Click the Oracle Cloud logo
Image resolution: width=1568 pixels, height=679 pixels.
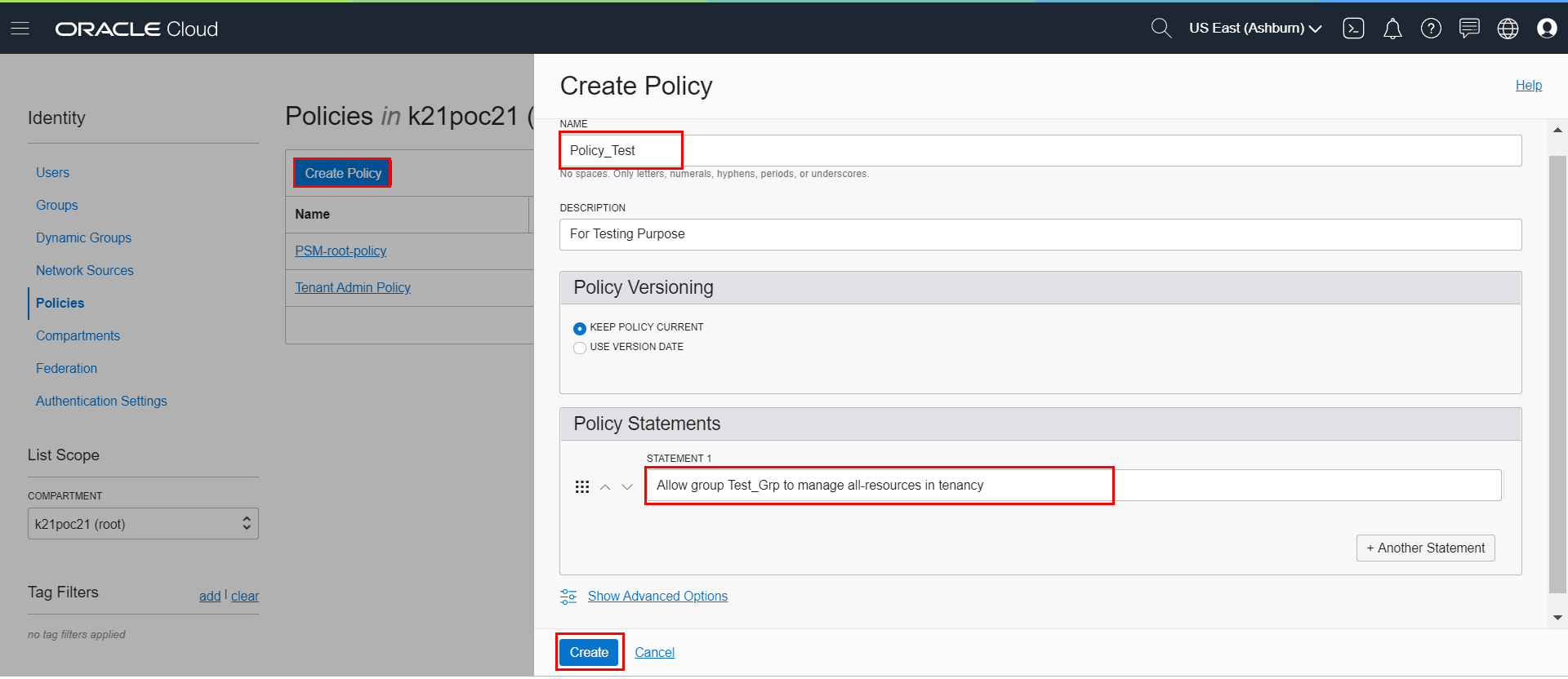(136, 29)
